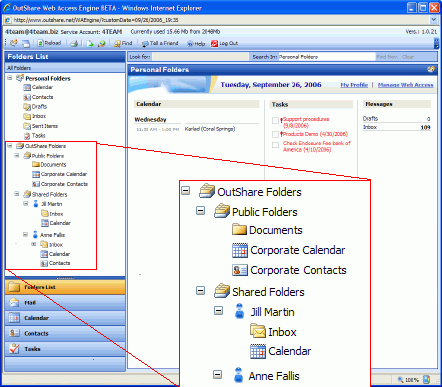Click into the Look for search field

click(201, 57)
